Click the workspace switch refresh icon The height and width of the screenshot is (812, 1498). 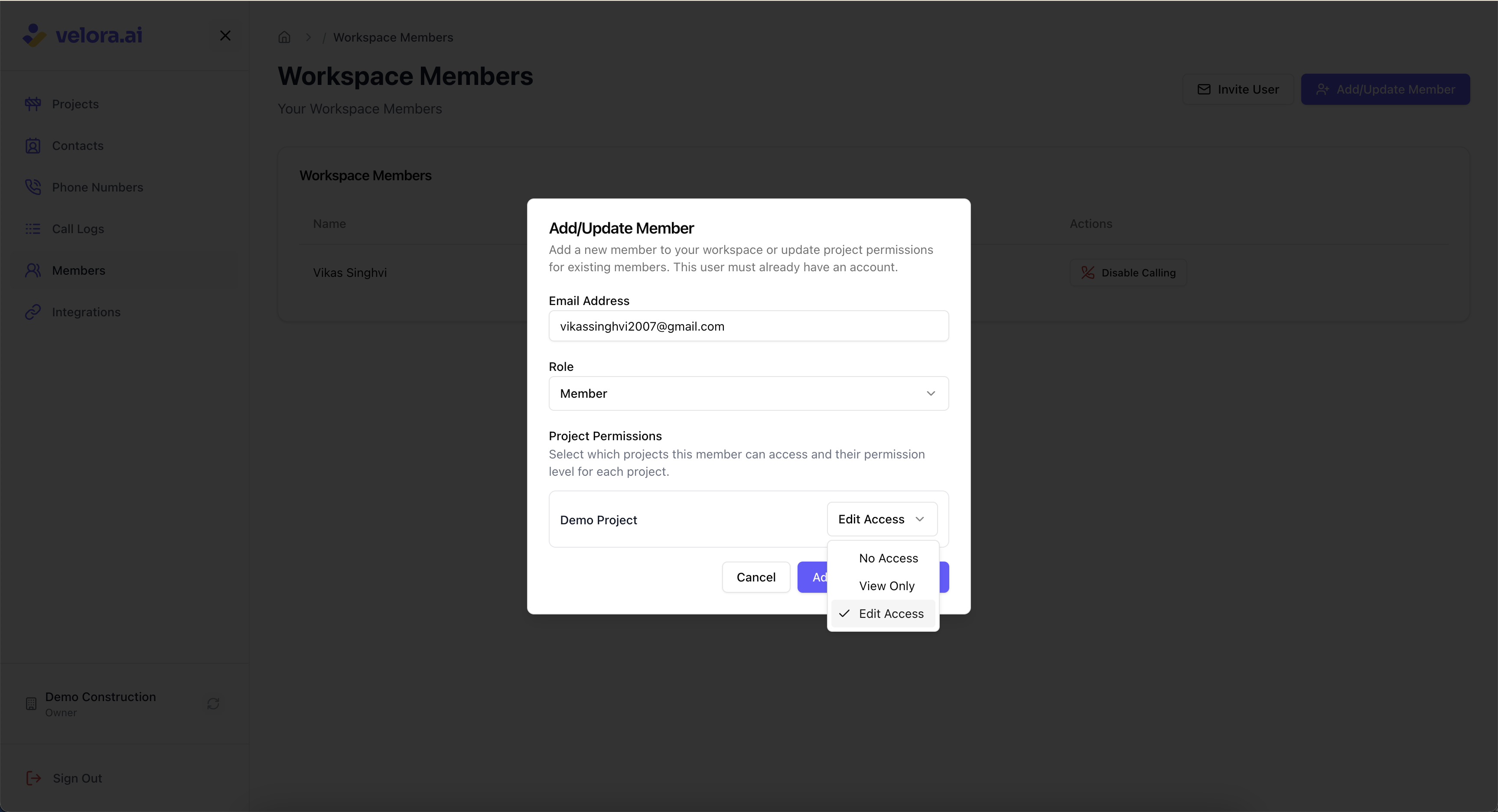[213, 704]
